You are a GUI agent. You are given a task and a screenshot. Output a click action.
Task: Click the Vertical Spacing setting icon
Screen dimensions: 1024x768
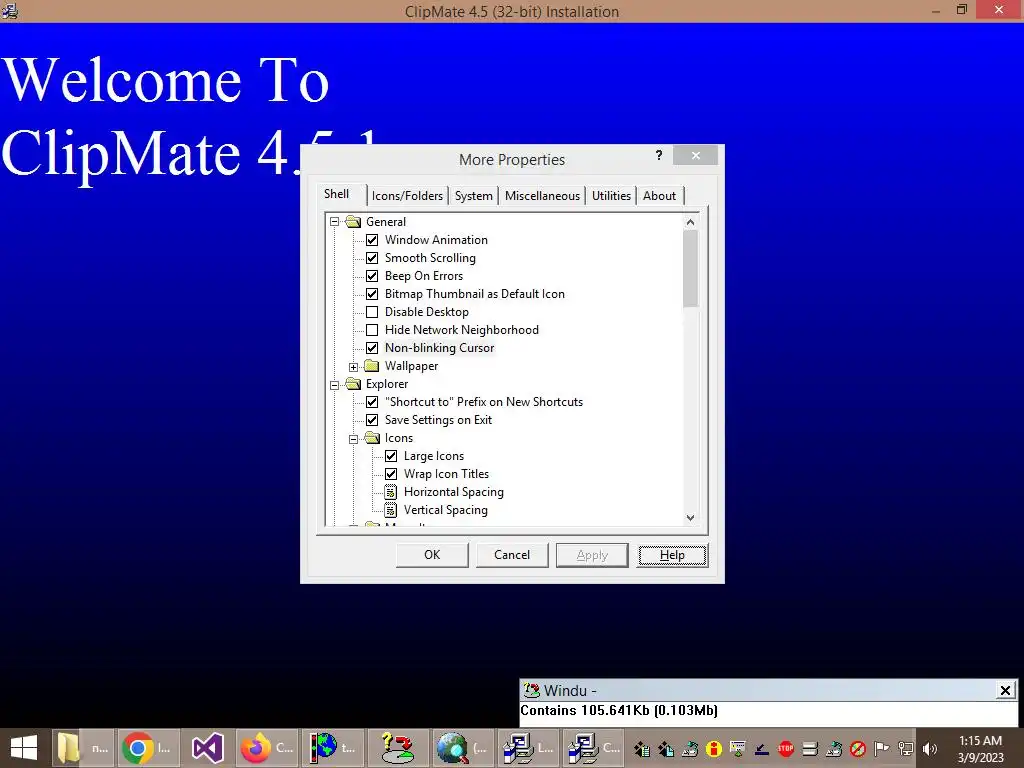[x=391, y=509]
